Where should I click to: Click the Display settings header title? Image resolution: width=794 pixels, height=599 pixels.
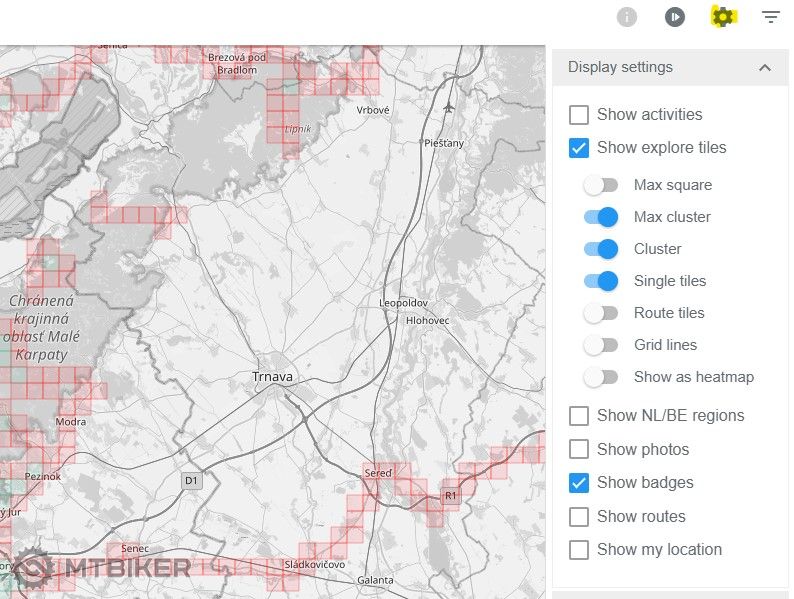click(x=620, y=68)
